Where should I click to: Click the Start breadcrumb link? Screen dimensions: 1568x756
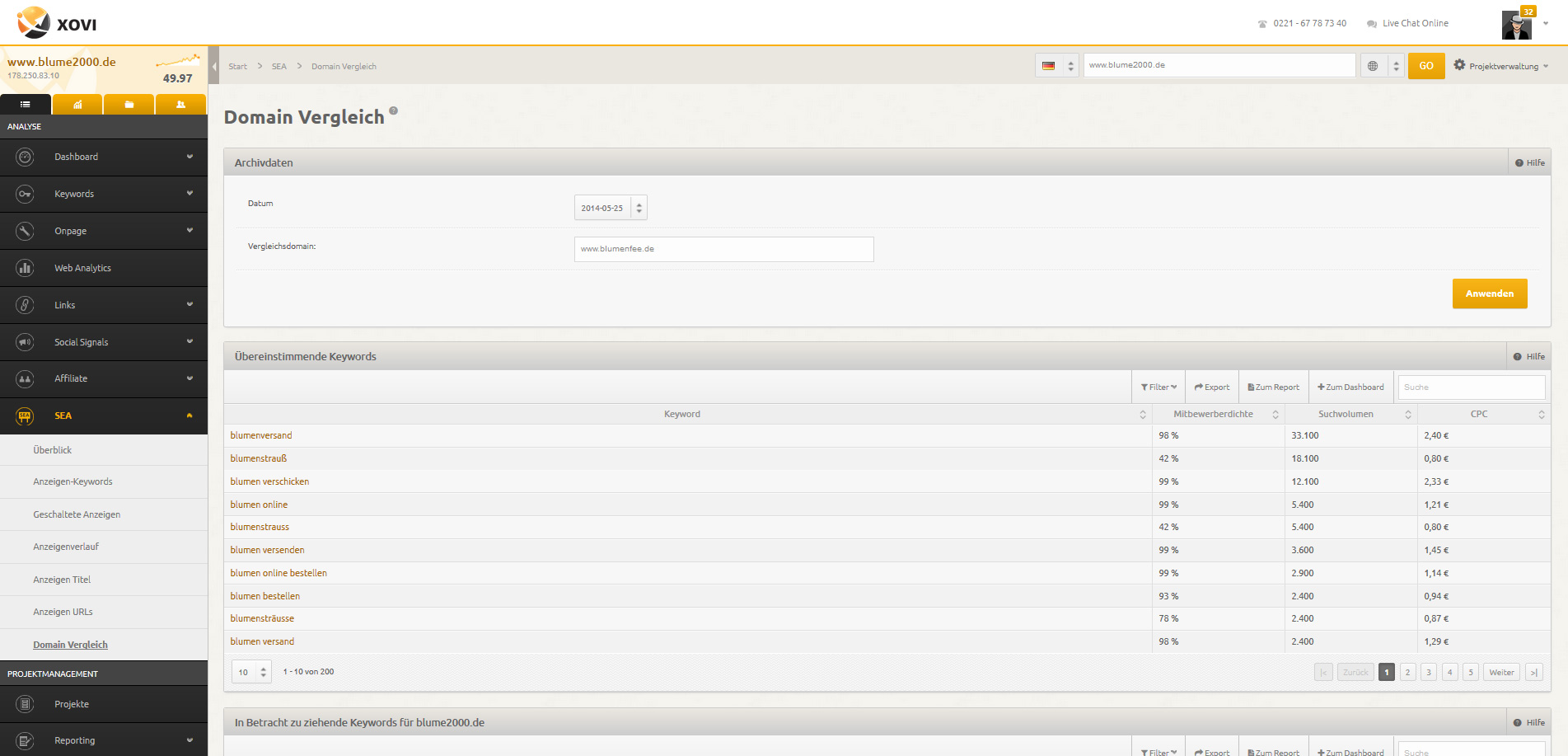pos(237,67)
